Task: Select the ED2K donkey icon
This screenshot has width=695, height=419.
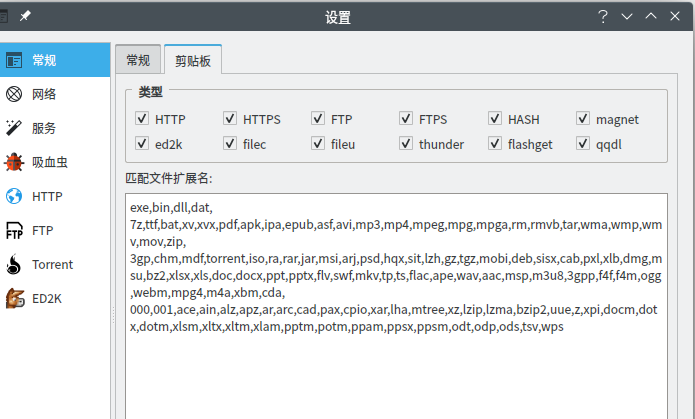Action: coord(14,299)
